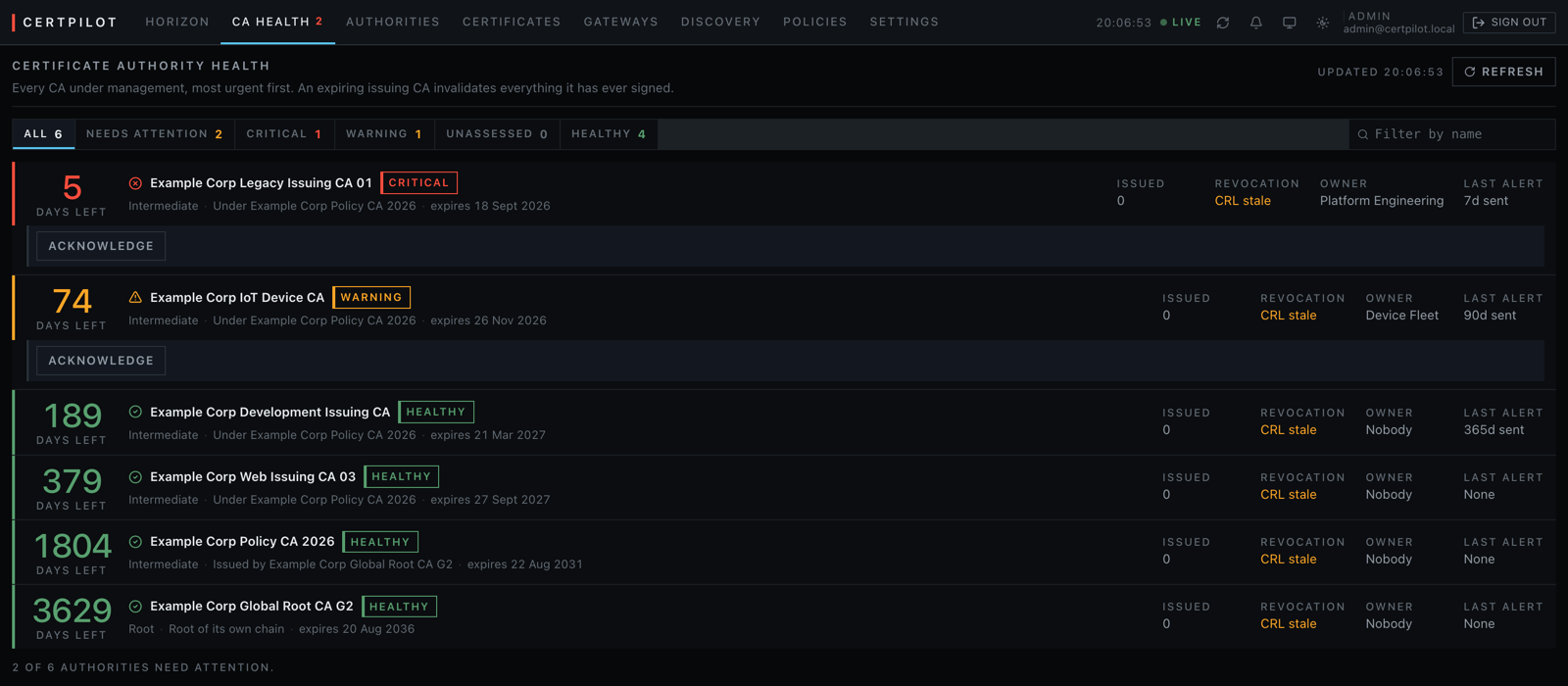
Task: Open the Discovery section
Action: coord(720,22)
